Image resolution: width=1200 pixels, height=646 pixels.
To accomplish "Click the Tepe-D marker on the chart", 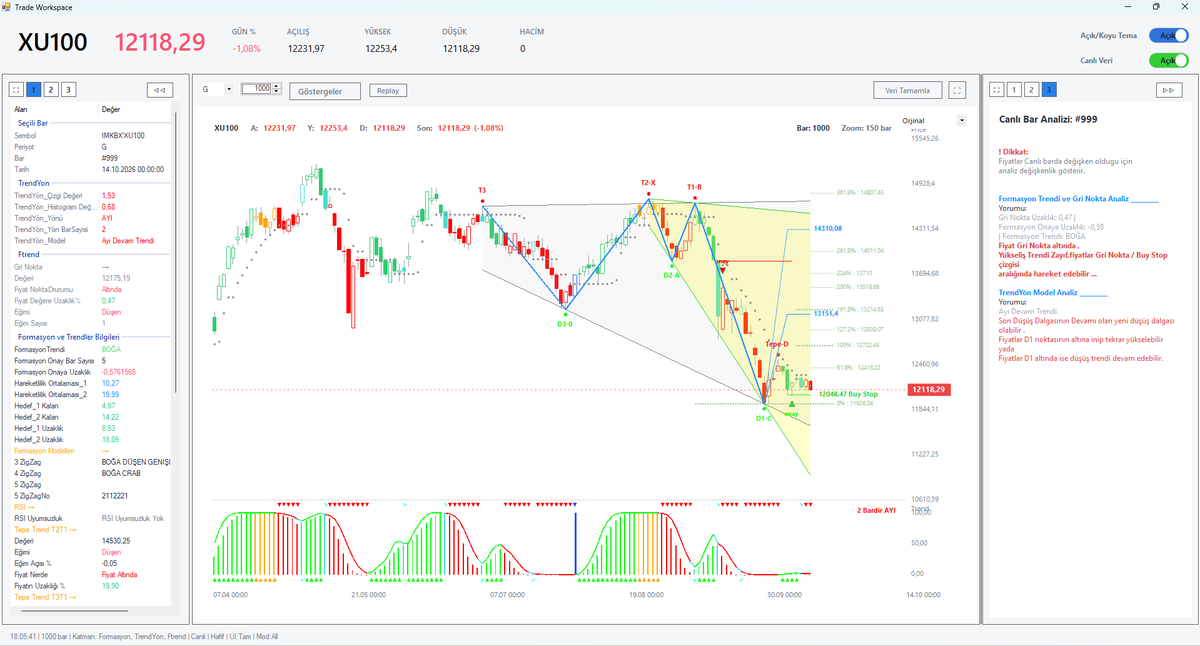I will click(x=777, y=344).
